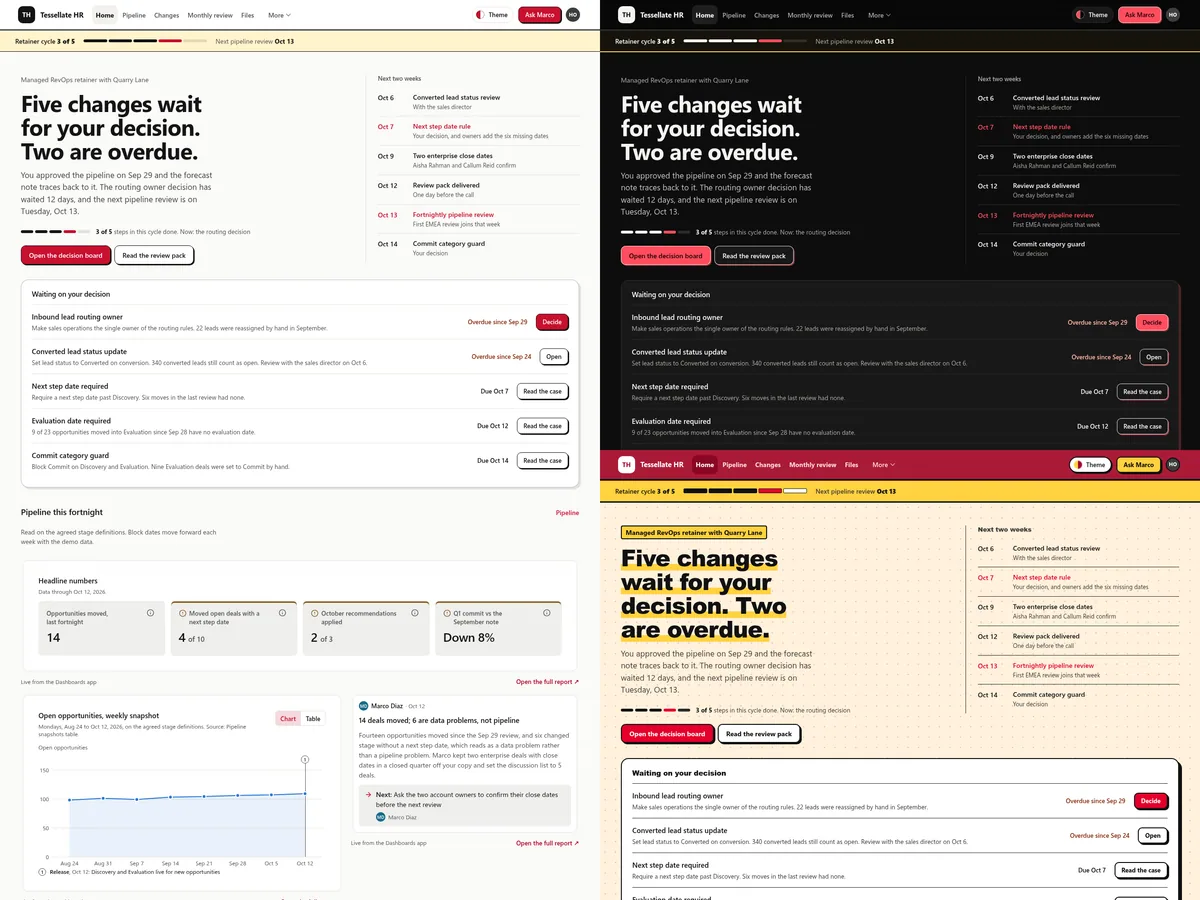Click Ask Marco in the yellow panel

point(1139,465)
